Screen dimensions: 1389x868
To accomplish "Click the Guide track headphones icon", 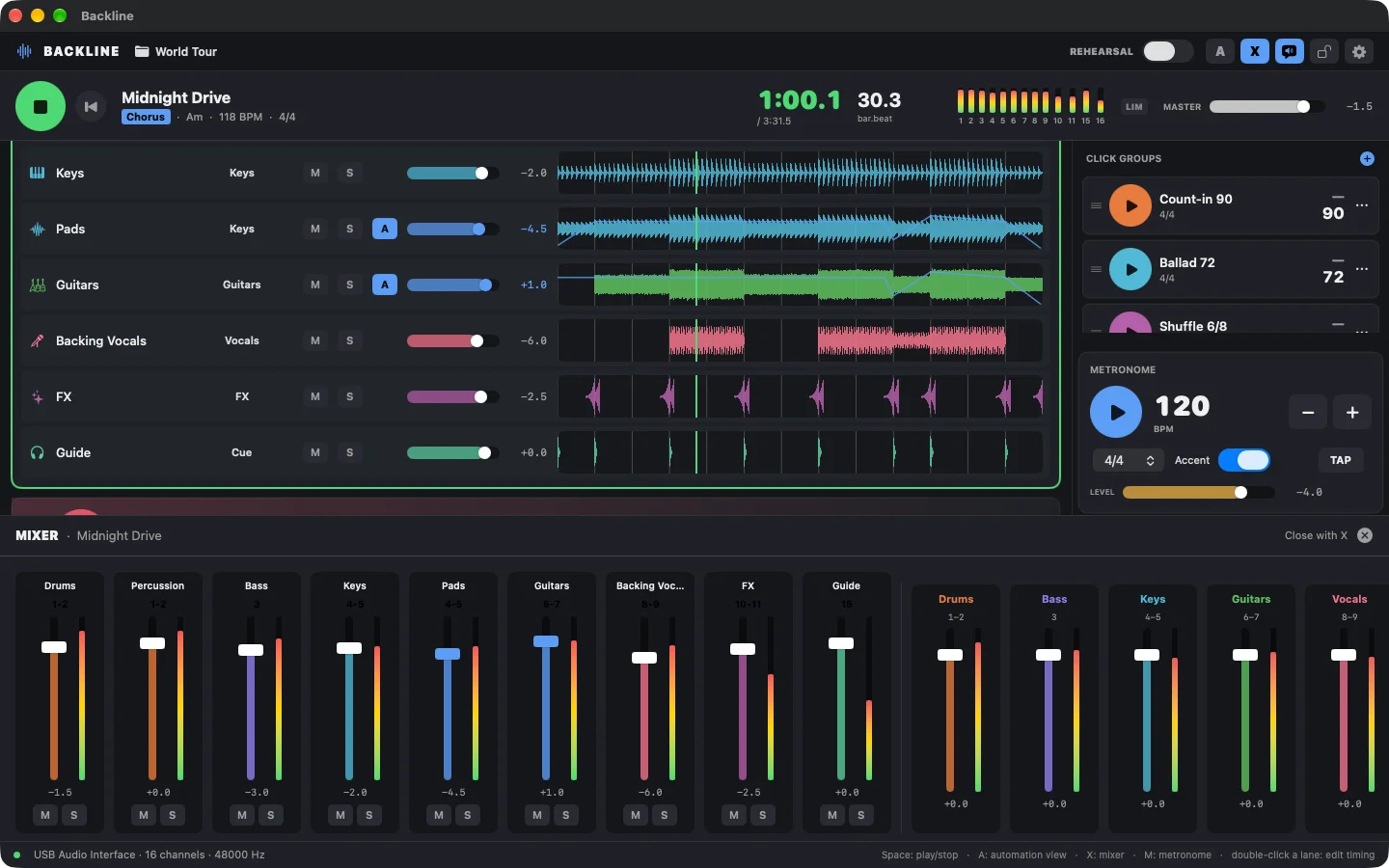I will click(x=38, y=452).
